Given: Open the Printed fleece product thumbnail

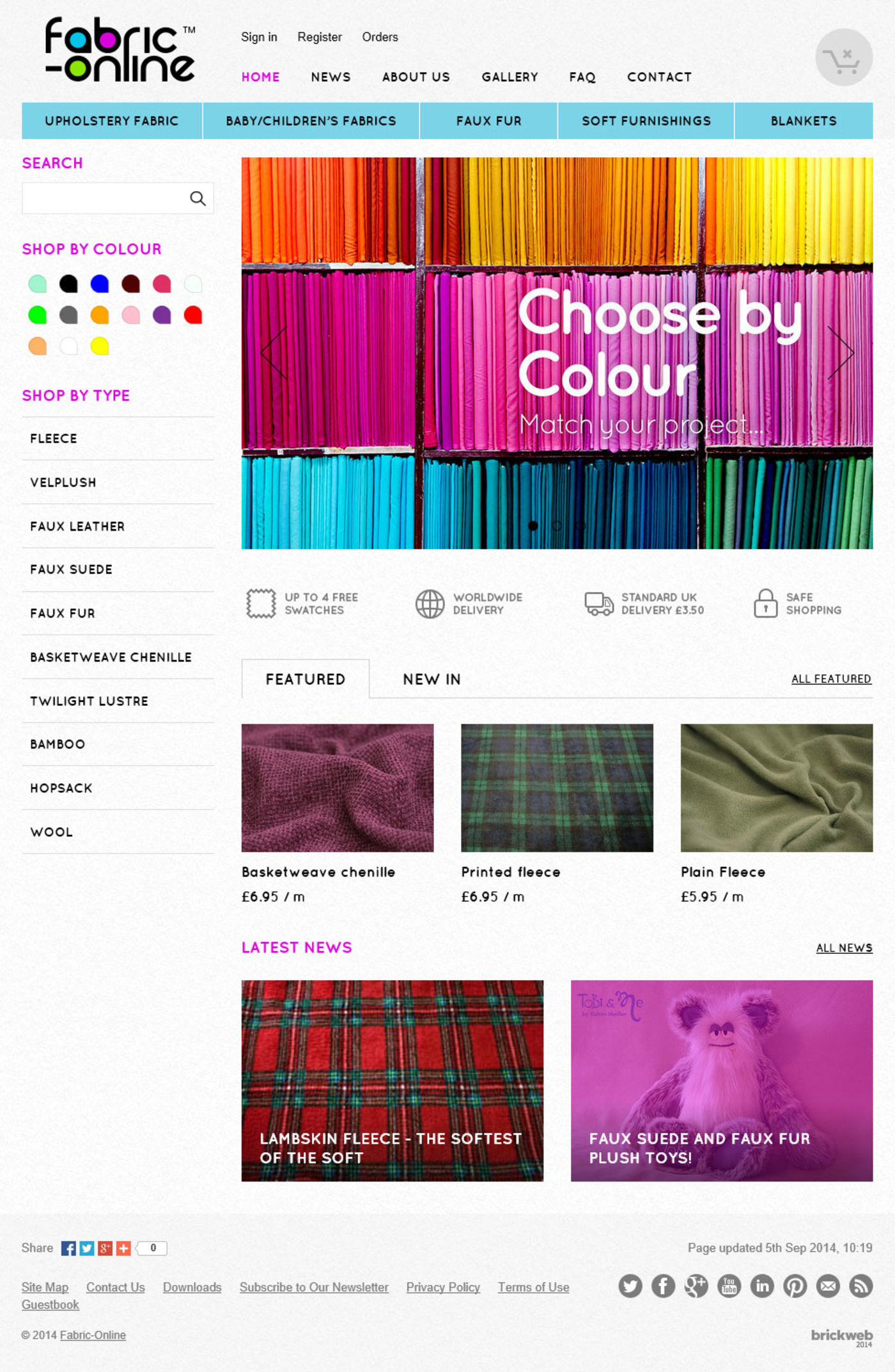Looking at the screenshot, I should tap(557, 788).
